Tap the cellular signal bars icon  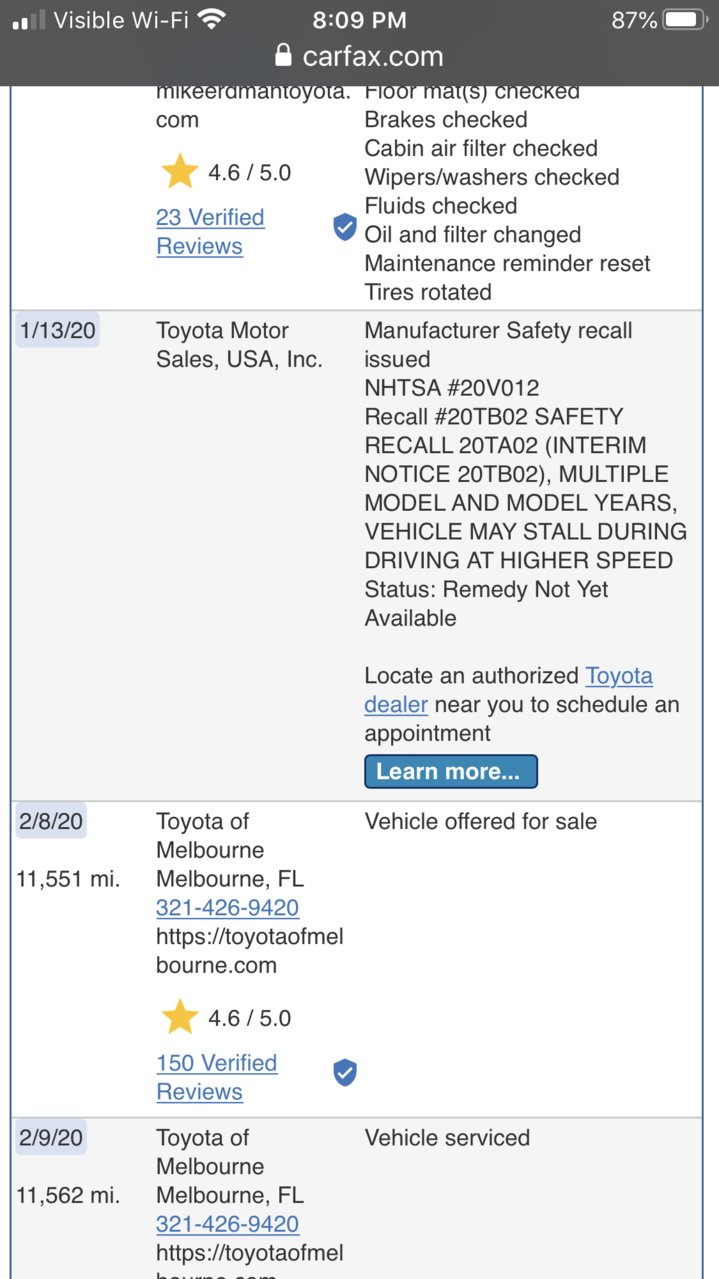(x=28, y=21)
